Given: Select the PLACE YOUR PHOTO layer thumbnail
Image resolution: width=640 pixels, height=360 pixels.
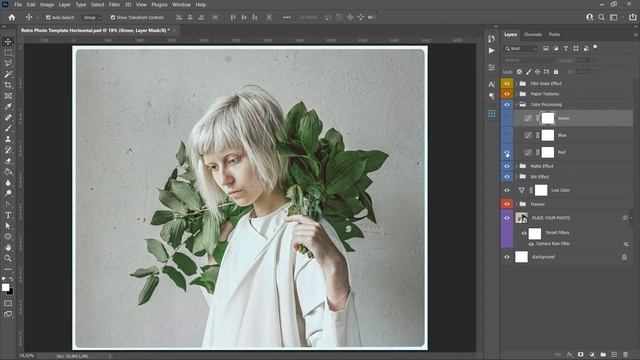Looking at the screenshot, I should [x=521, y=218].
